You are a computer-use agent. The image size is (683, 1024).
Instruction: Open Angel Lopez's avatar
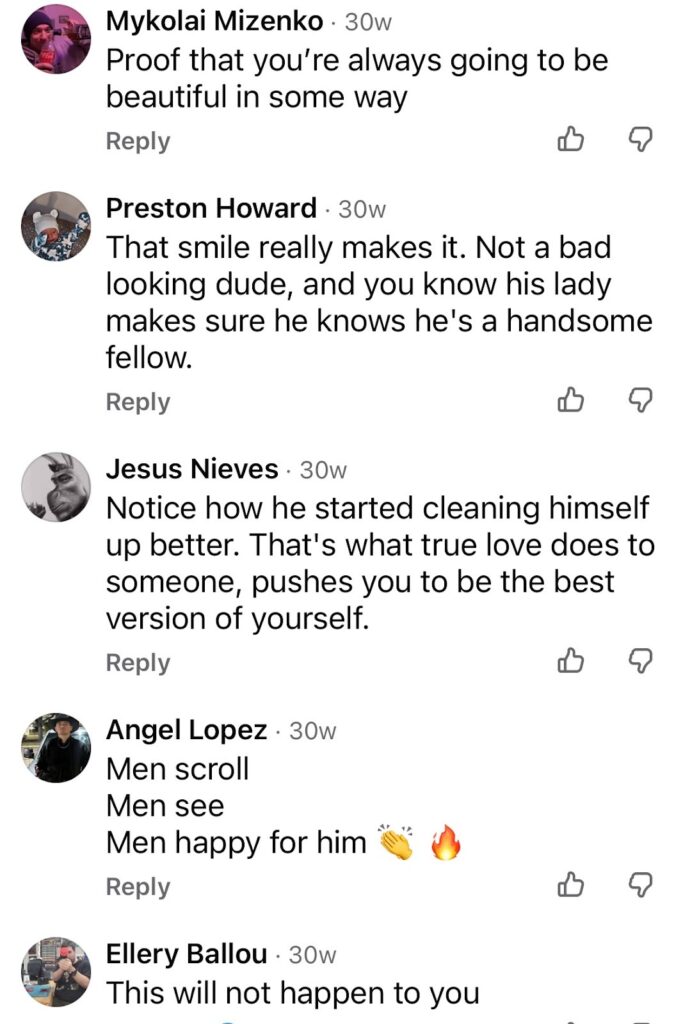click(56, 748)
